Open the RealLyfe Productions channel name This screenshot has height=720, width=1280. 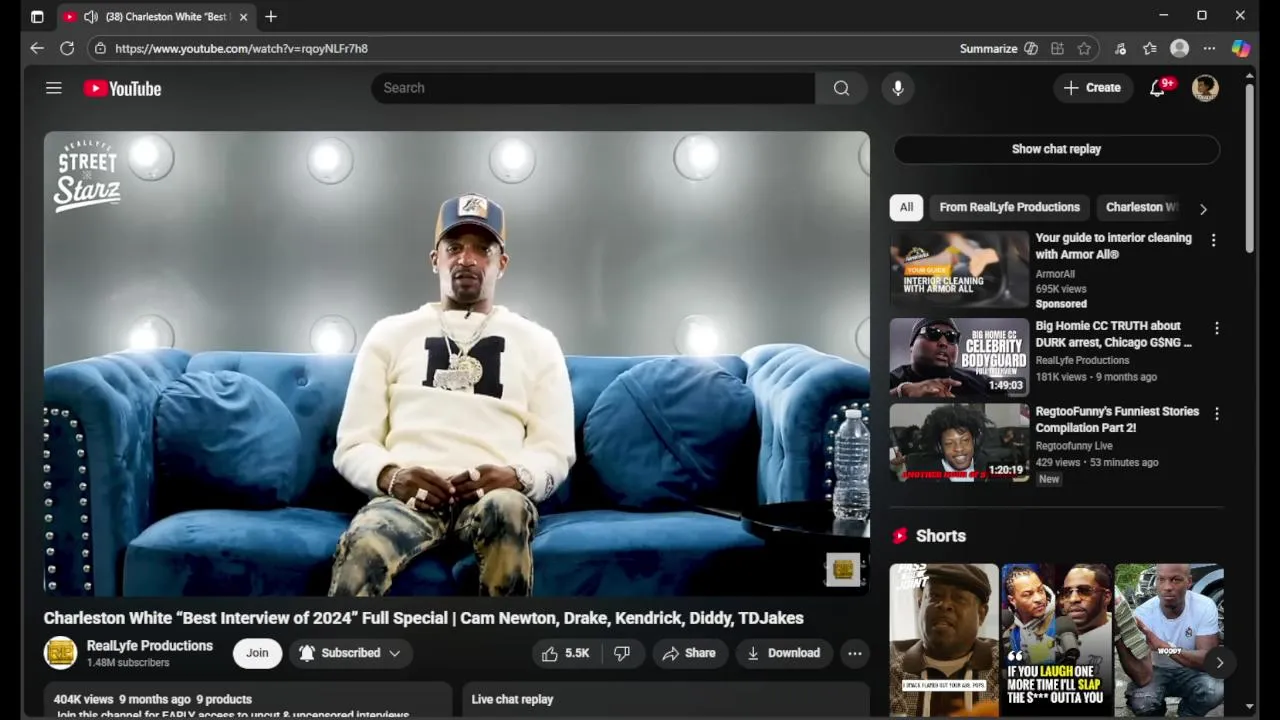coord(150,646)
